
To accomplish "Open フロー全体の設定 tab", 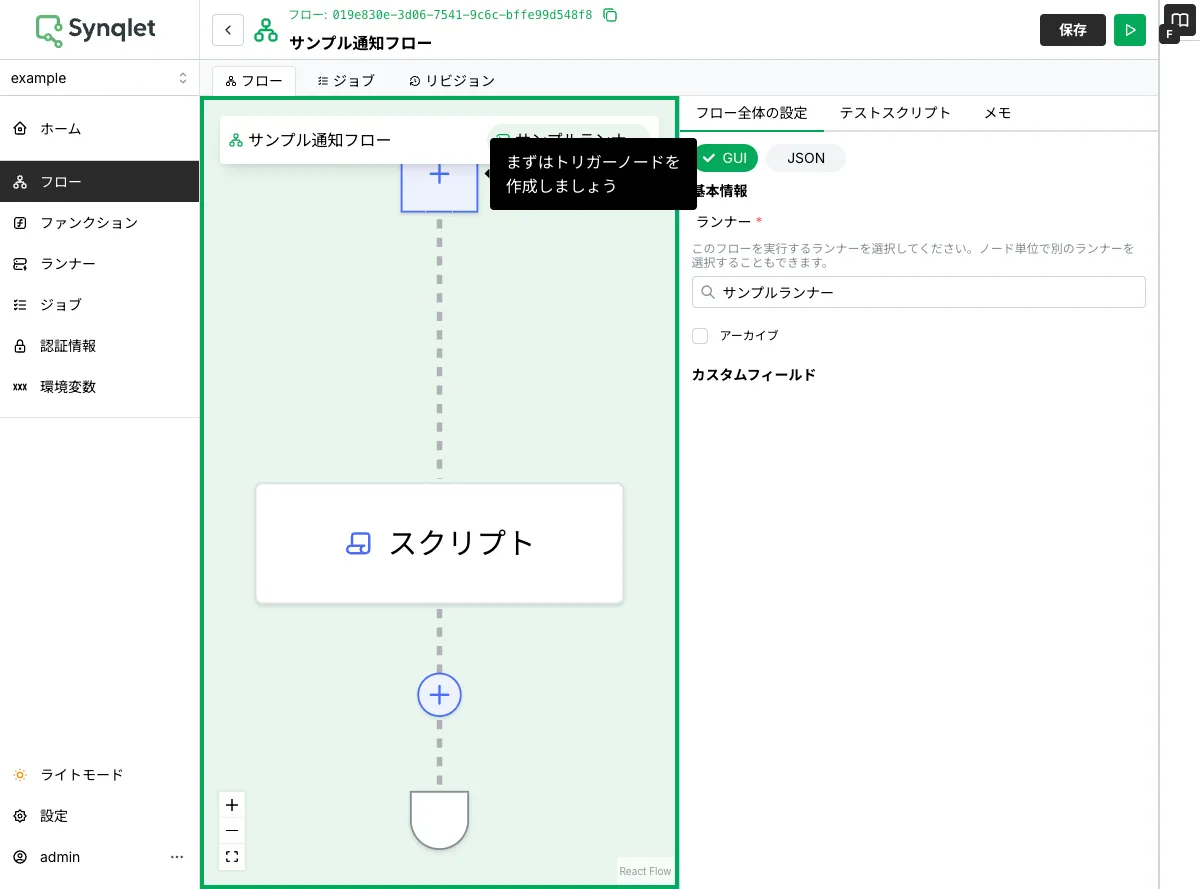I will 751,113.
